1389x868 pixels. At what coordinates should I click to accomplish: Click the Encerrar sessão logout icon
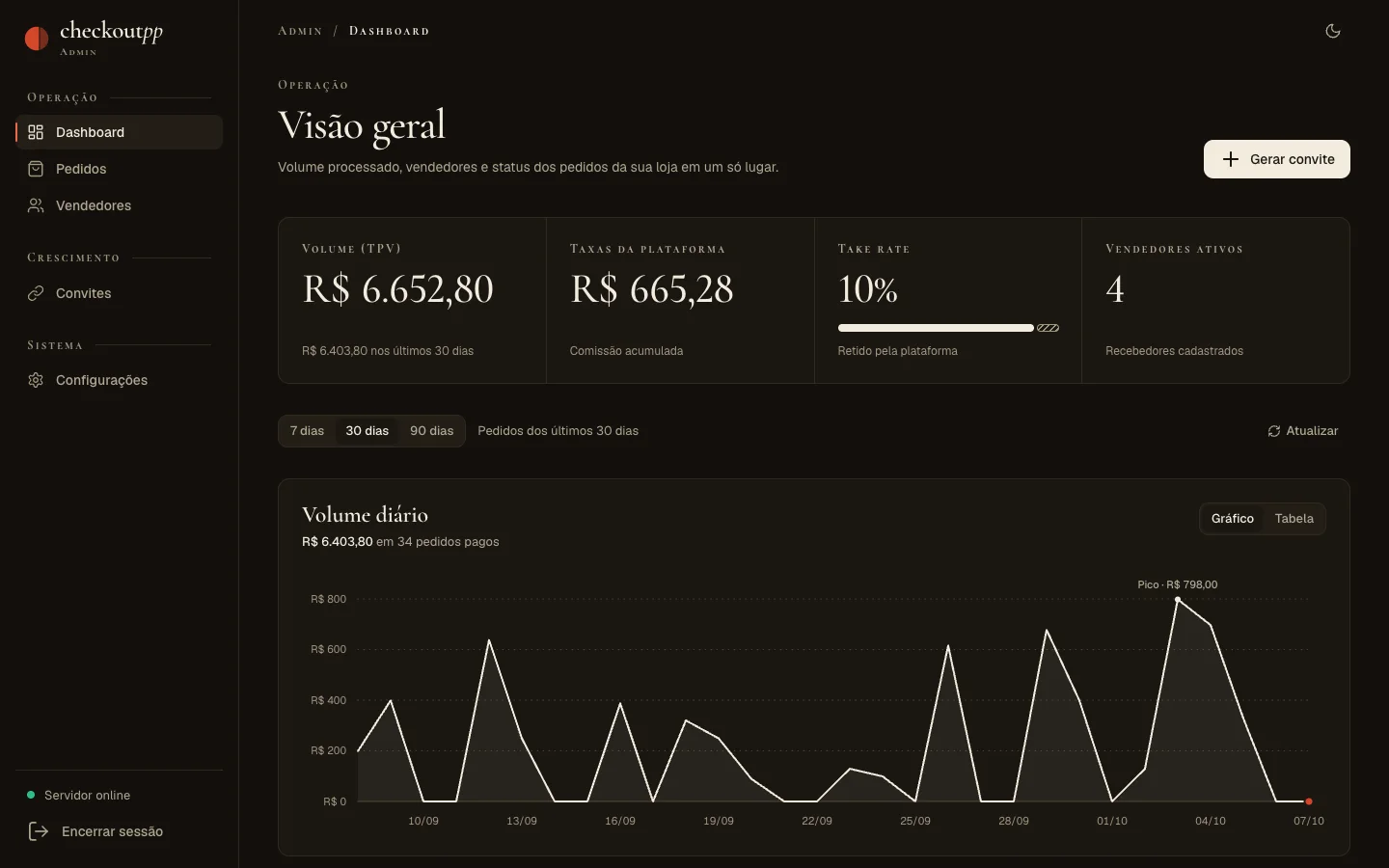39,831
